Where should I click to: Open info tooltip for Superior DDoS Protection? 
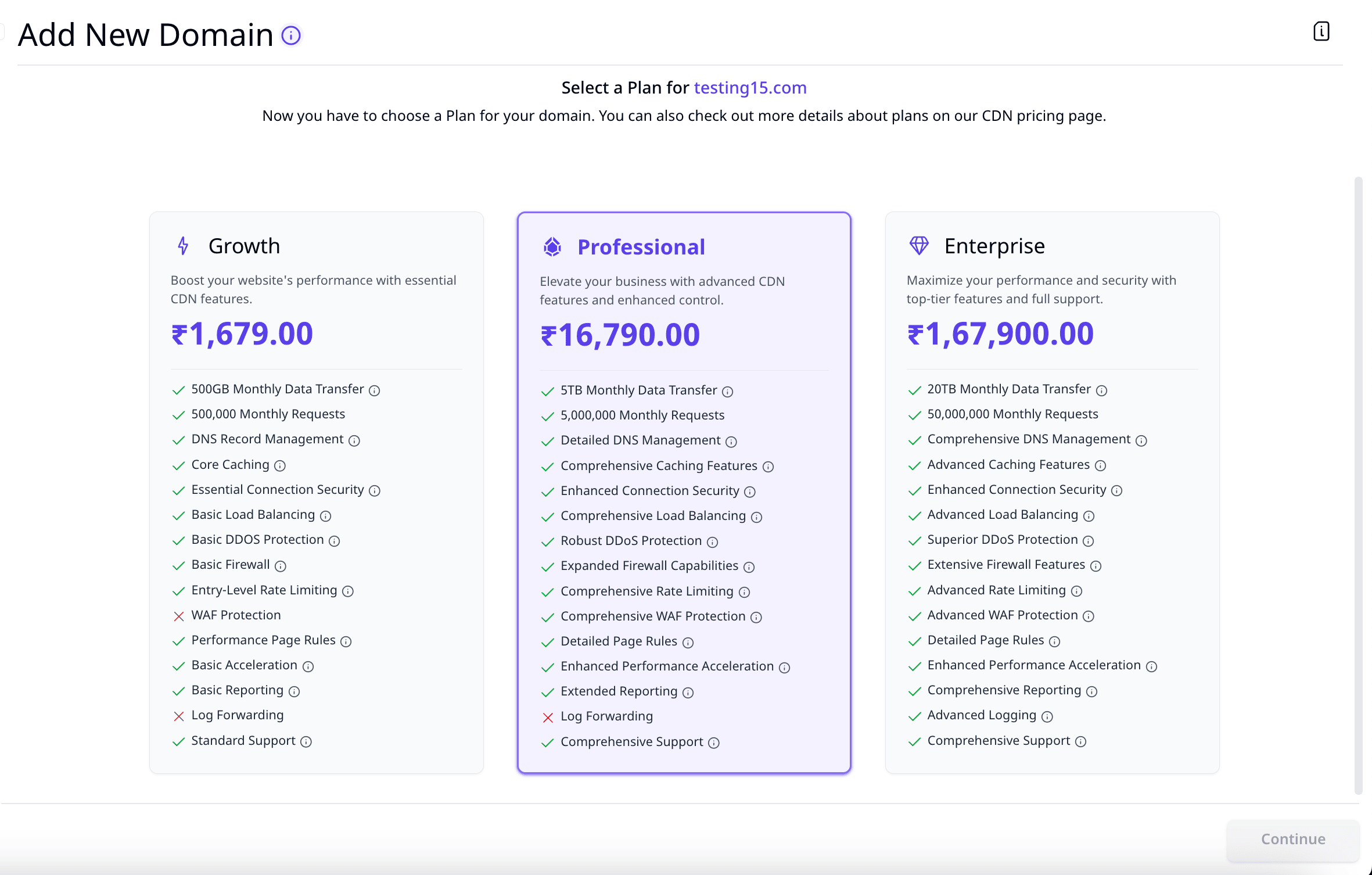(x=1089, y=540)
